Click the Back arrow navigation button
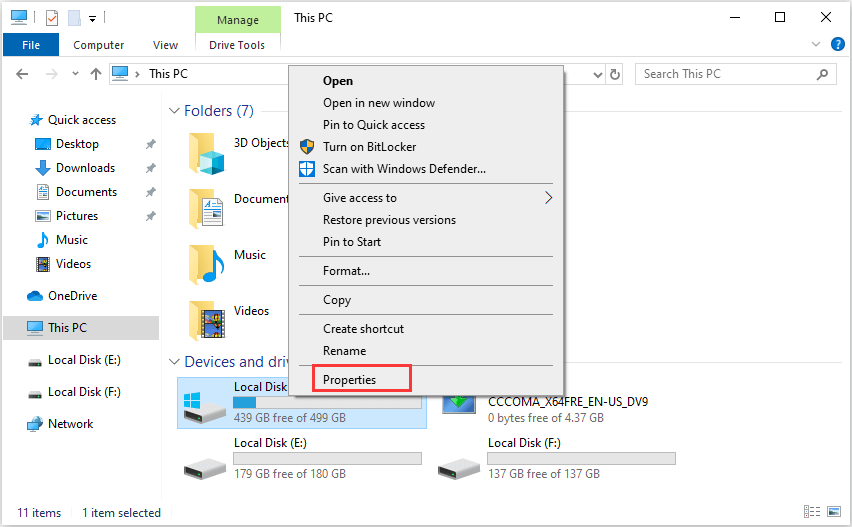The height and width of the screenshot is (527, 852). point(23,74)
